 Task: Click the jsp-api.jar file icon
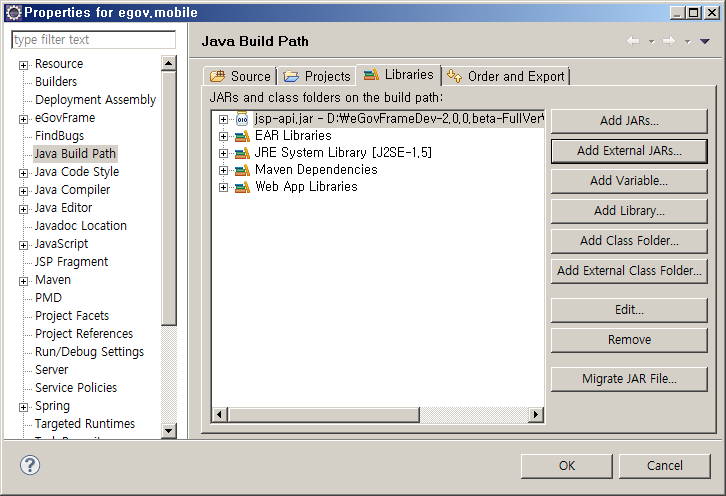241,119
